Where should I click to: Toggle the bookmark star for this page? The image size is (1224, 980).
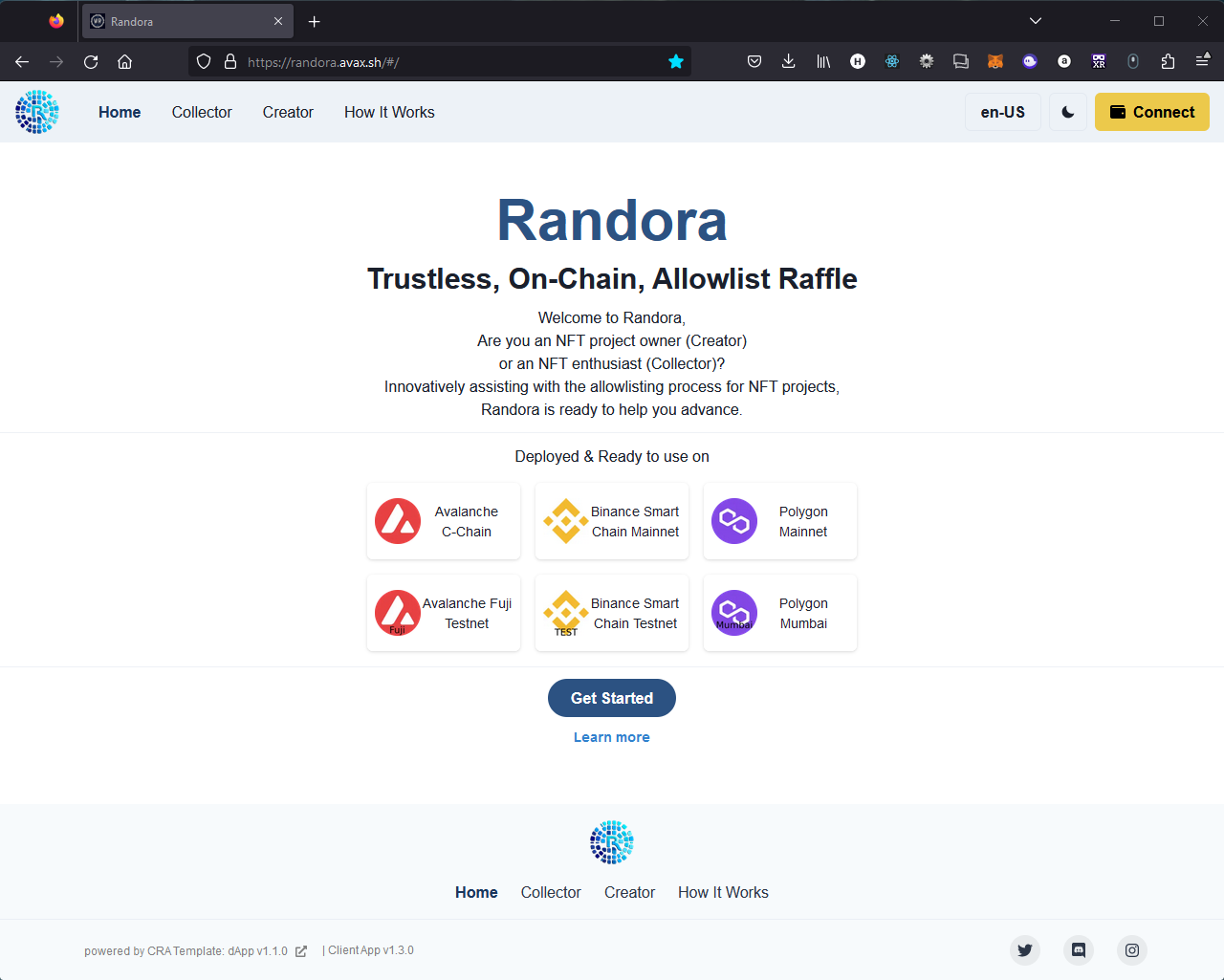[x=676, y=61]
